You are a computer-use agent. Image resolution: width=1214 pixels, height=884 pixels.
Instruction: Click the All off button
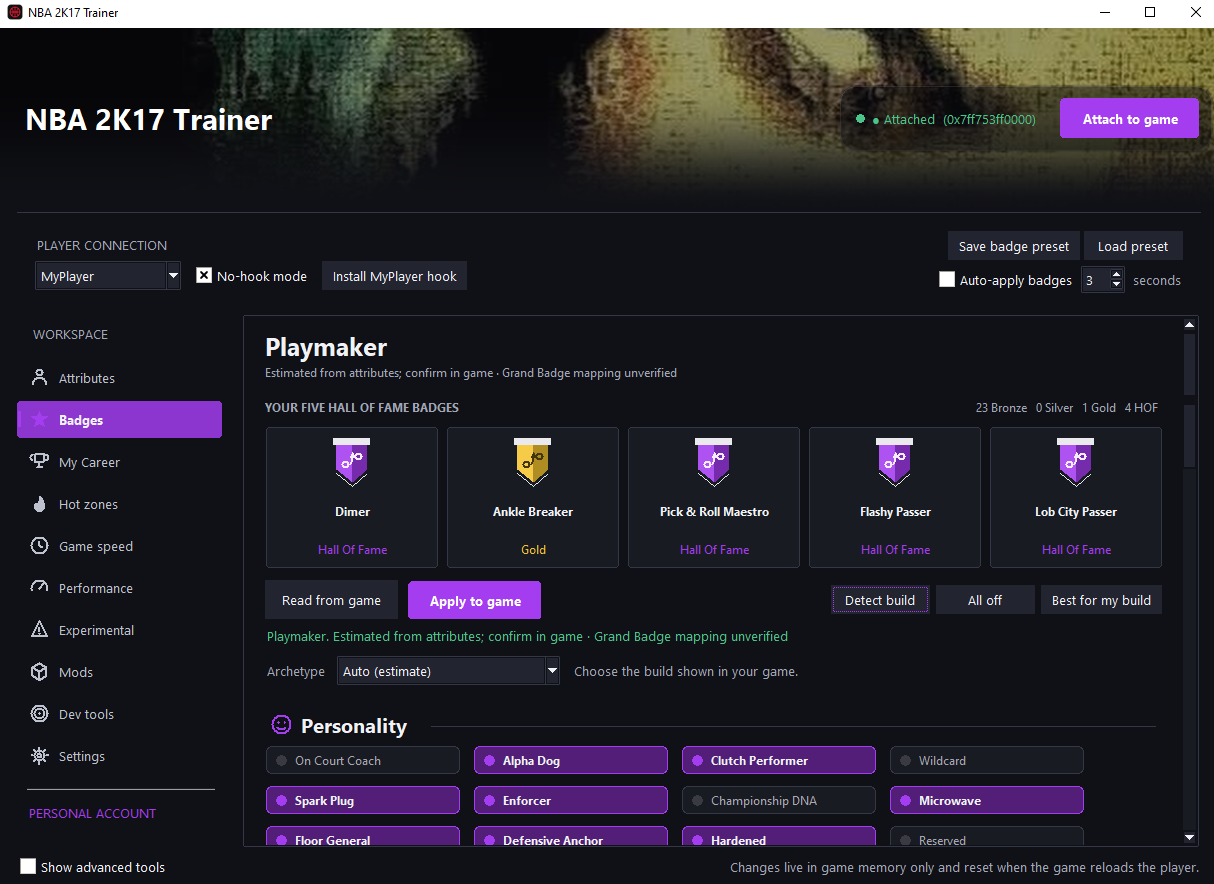tap(985, 600)
